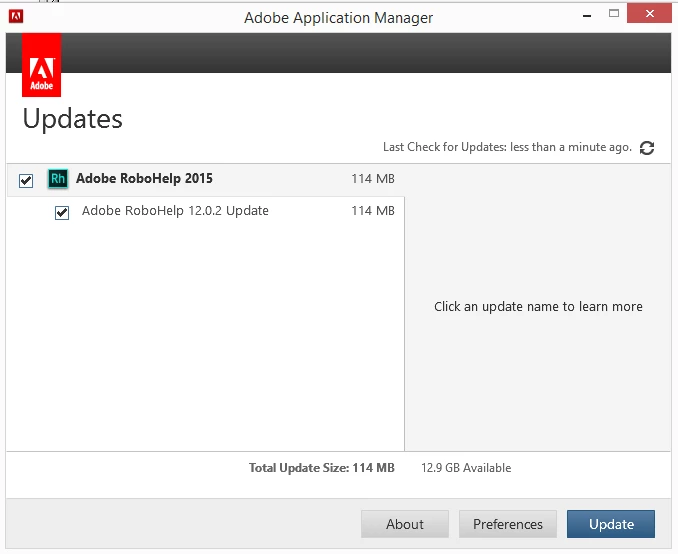Select the Adobe RoboHelp 2015 row name
This screenshot has height=554, width=678.
pyautogui.click(x=144, y=179)
